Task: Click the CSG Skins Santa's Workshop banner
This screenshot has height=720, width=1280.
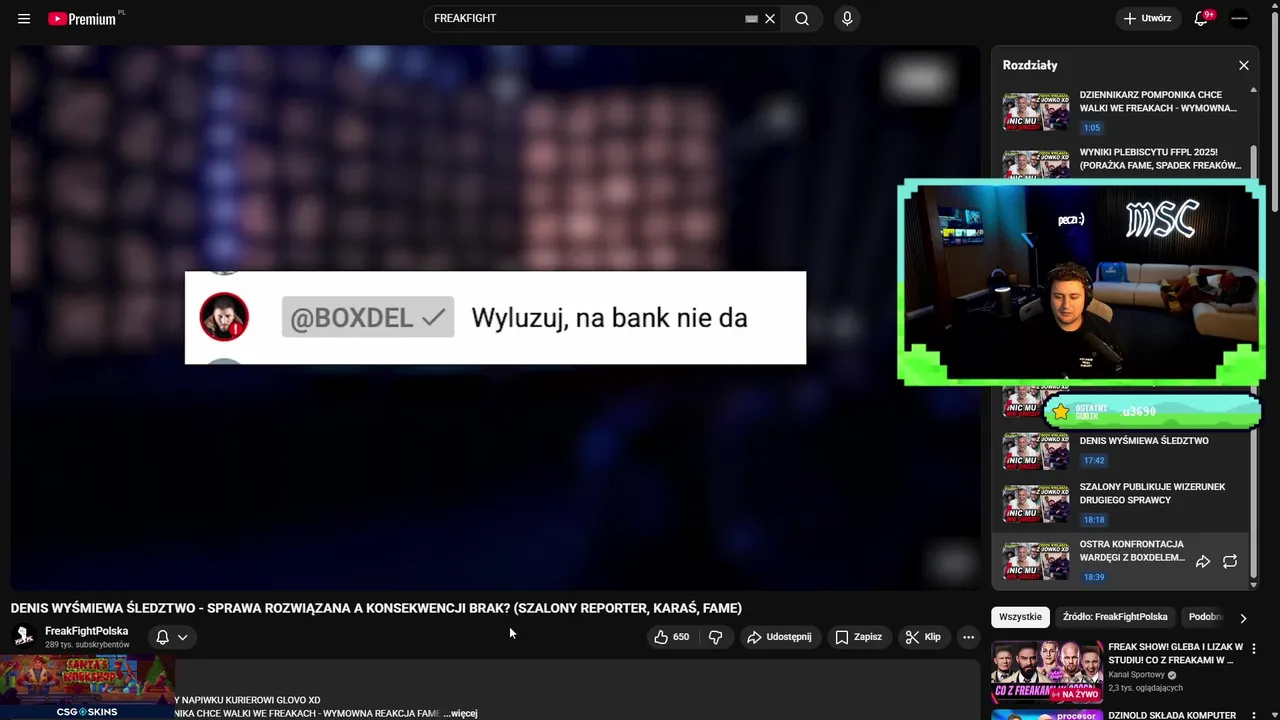Action: click(x=87, y=687)
